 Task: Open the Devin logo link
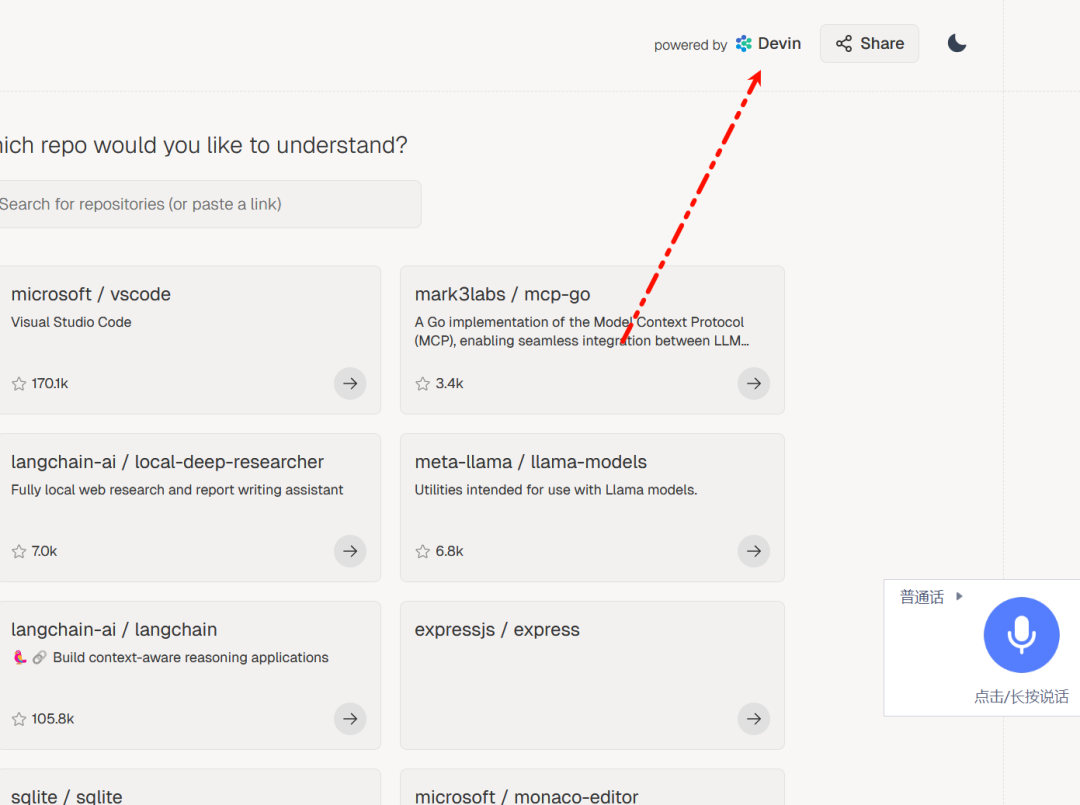768,44
